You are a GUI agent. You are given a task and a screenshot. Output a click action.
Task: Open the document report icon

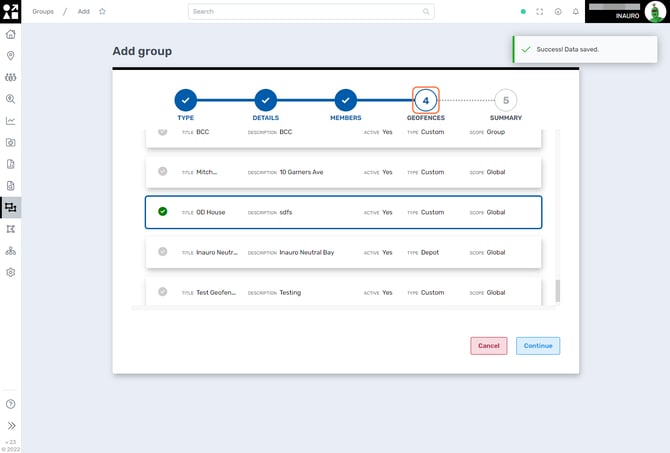point(11,164)
